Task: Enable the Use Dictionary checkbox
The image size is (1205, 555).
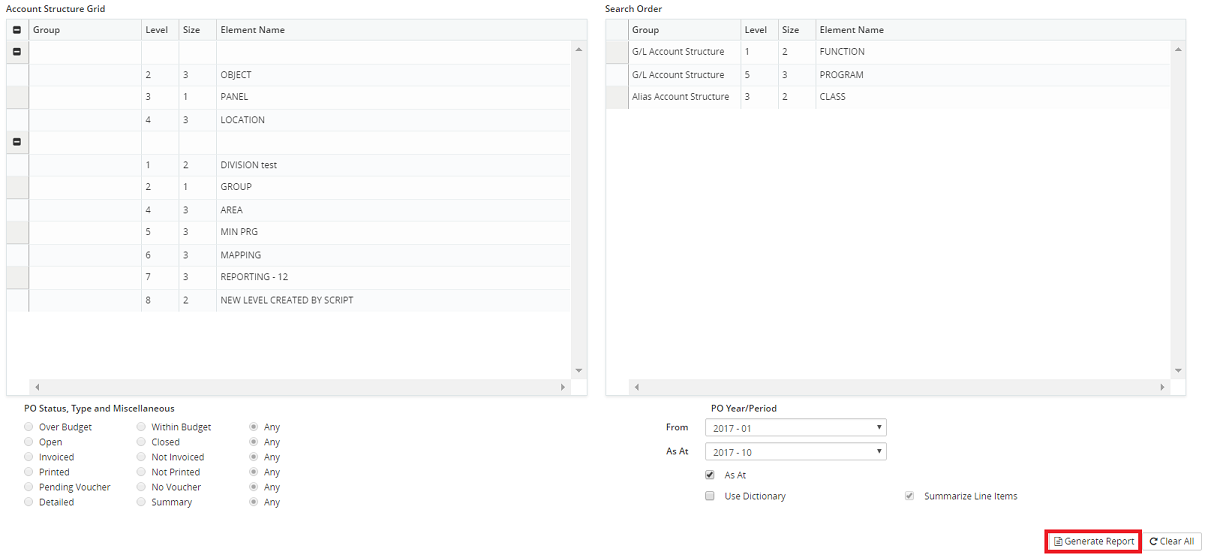Action: 710,496
